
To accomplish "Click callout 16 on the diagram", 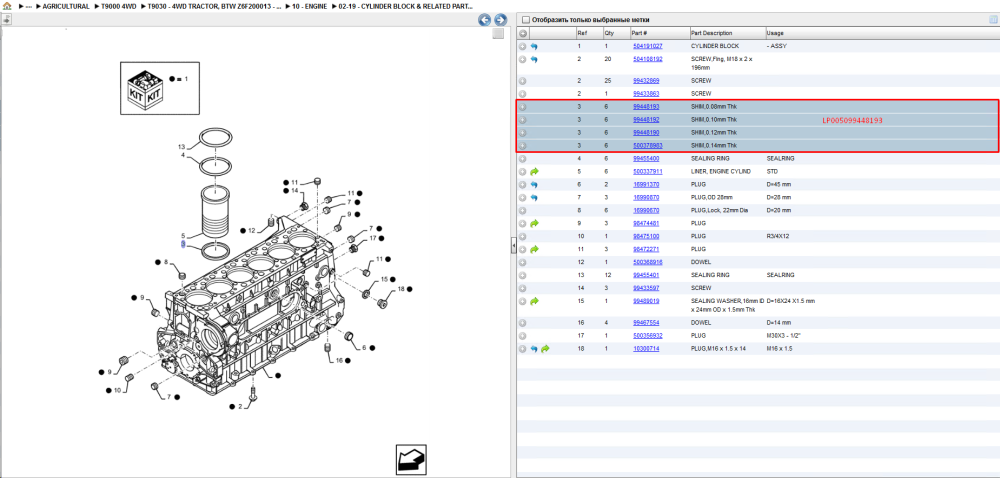I will click(339, 360).
